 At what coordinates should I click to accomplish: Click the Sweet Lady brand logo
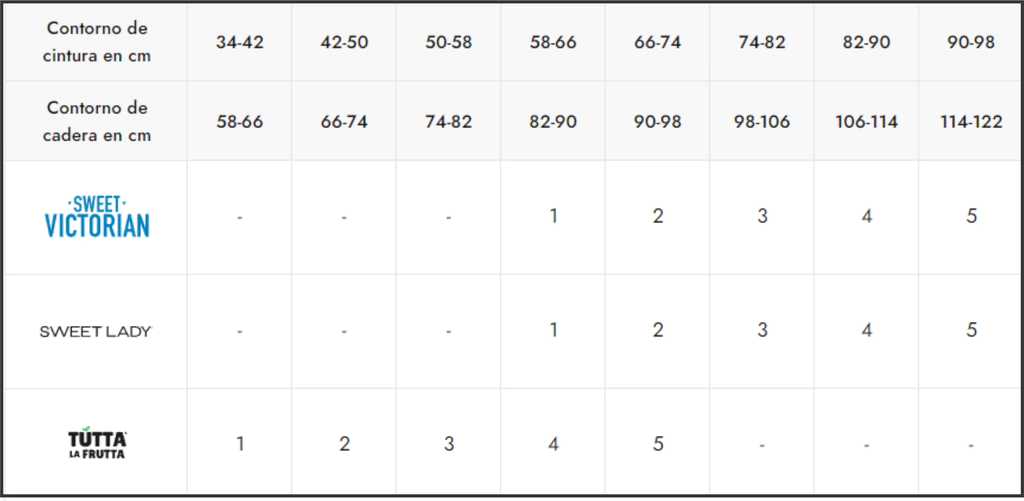[96, 331]
